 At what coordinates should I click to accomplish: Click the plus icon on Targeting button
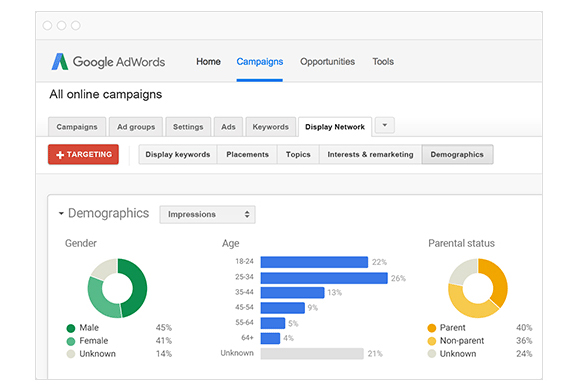pos(60,155)
